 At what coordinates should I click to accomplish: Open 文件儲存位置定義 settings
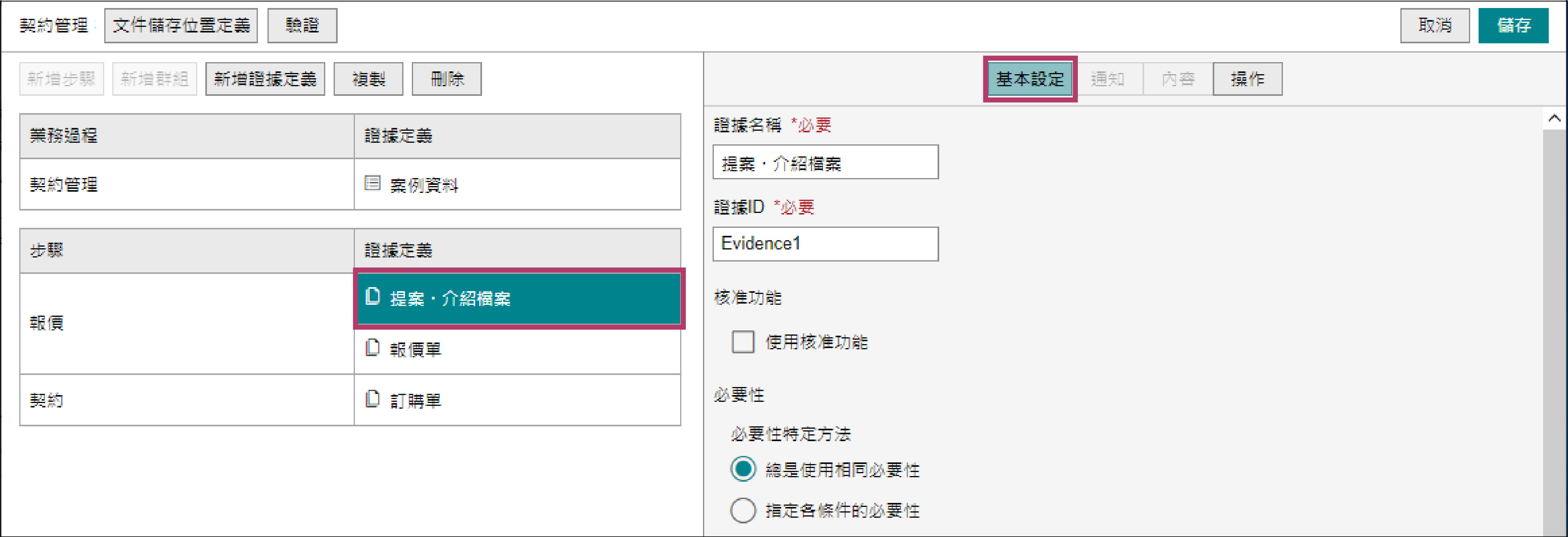pyautogui.click(x=181, y=26)
